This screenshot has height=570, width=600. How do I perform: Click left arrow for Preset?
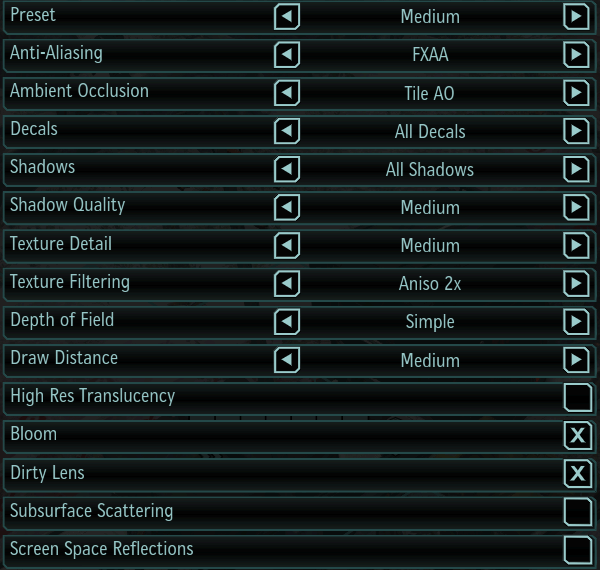[286, 17]
